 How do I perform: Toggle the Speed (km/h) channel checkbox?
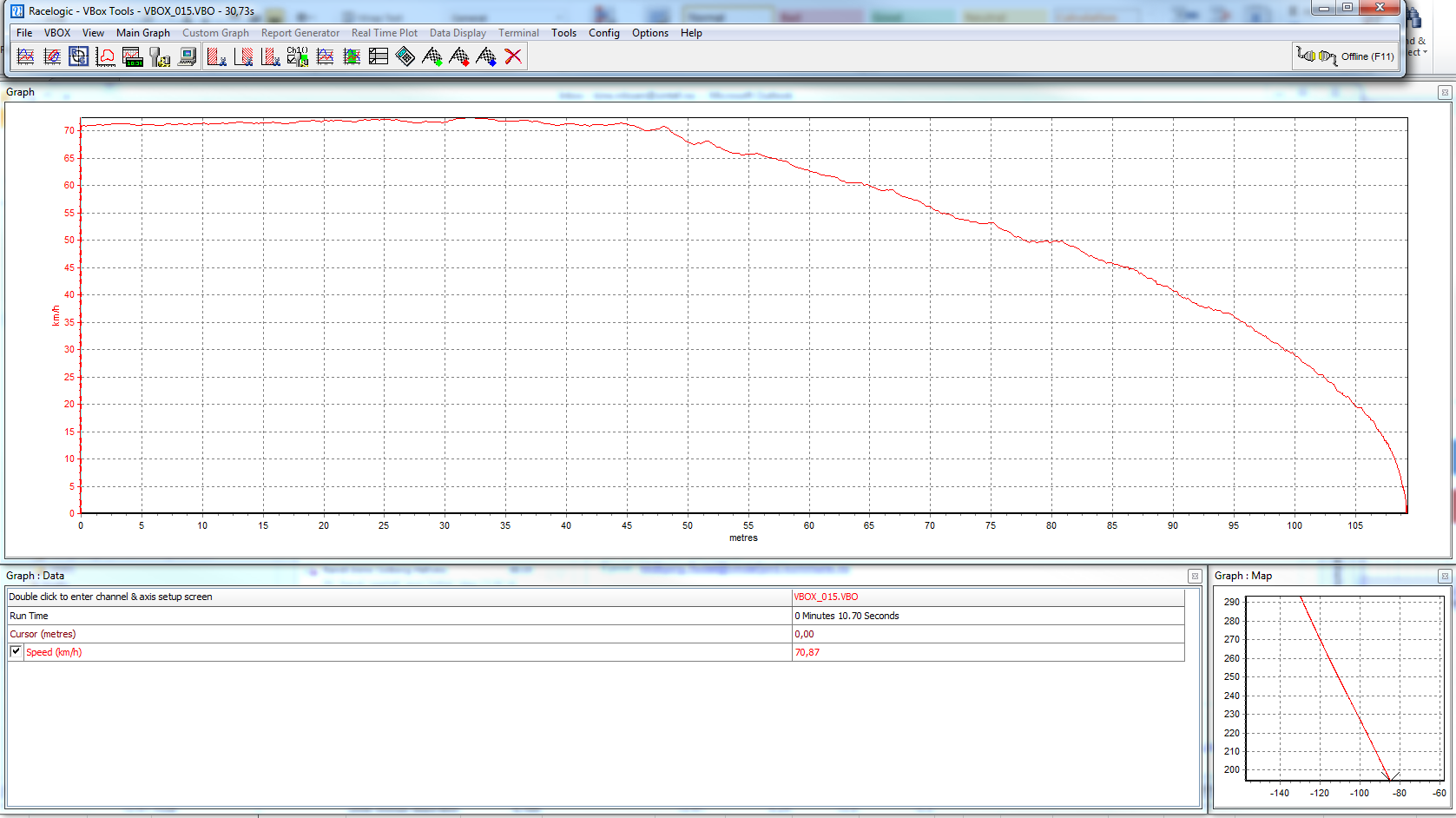click(x=16, y=651)
